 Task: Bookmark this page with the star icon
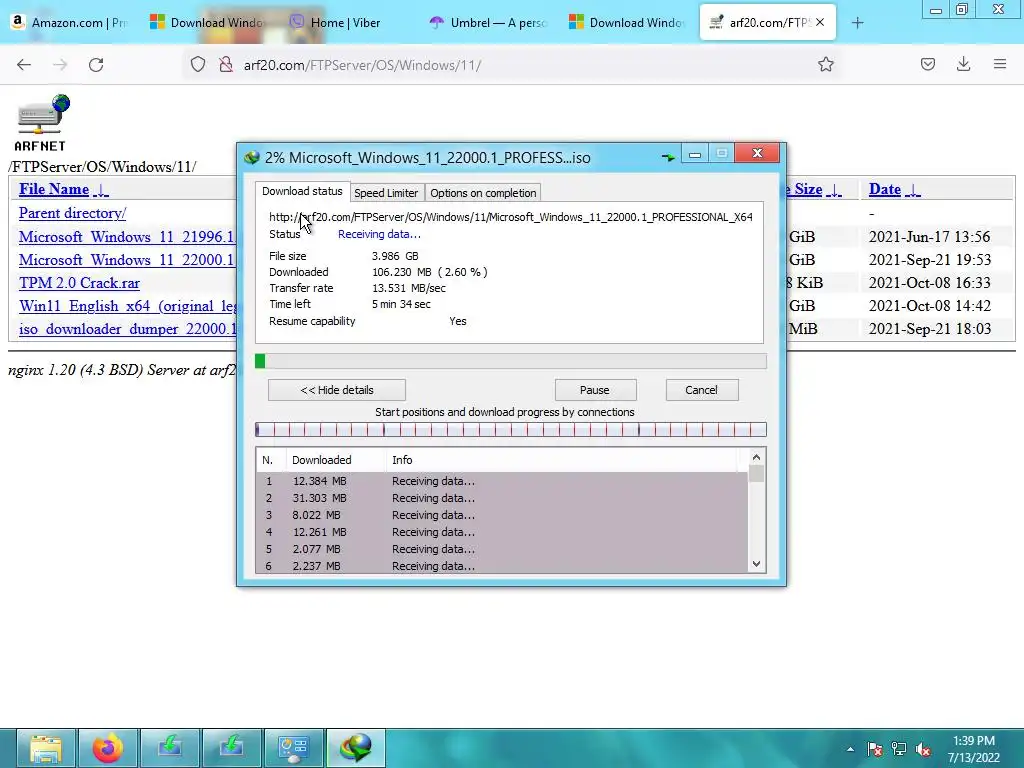(825, 64)
